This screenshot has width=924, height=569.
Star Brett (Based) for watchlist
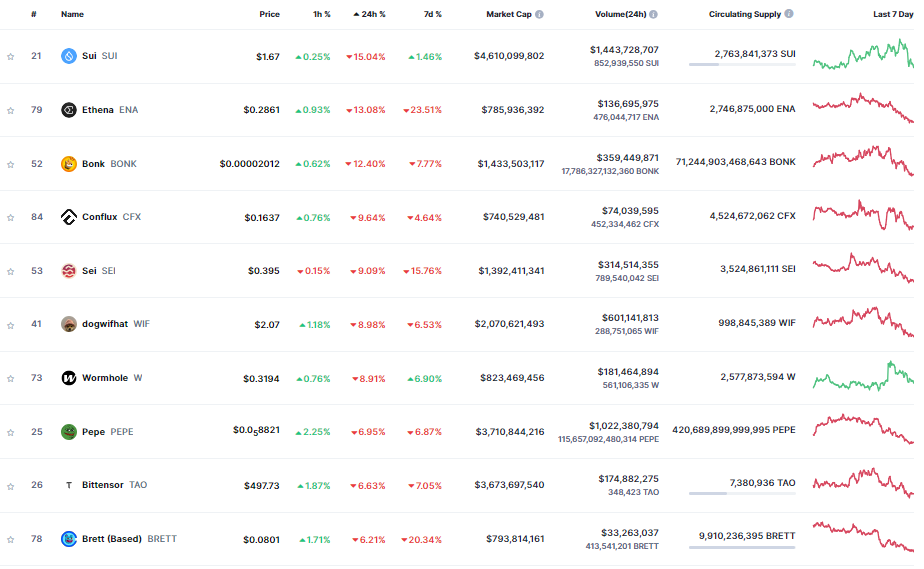(11, 540)
